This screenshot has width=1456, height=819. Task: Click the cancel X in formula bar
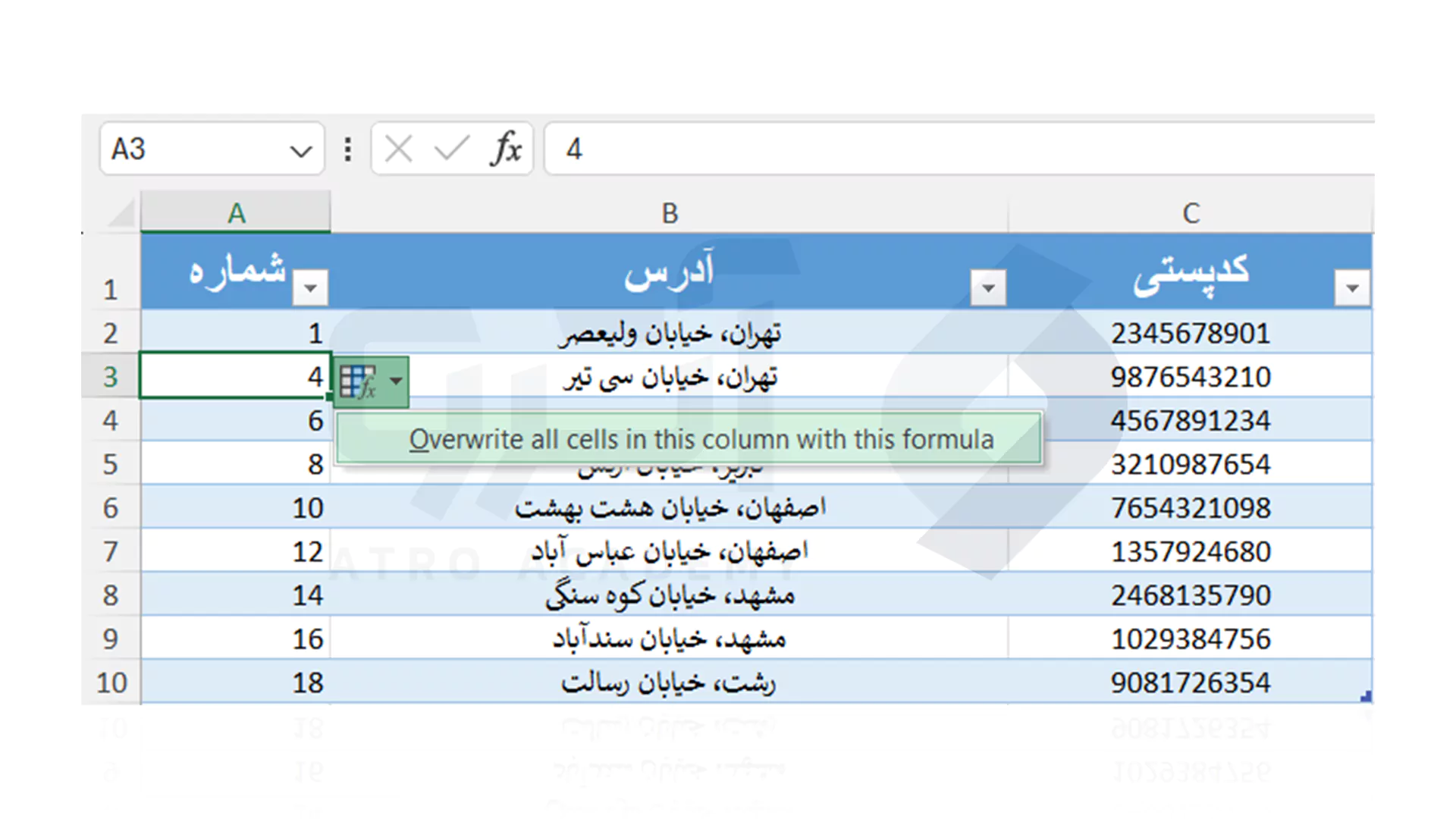pyautogui.click(x=398, y=149)
